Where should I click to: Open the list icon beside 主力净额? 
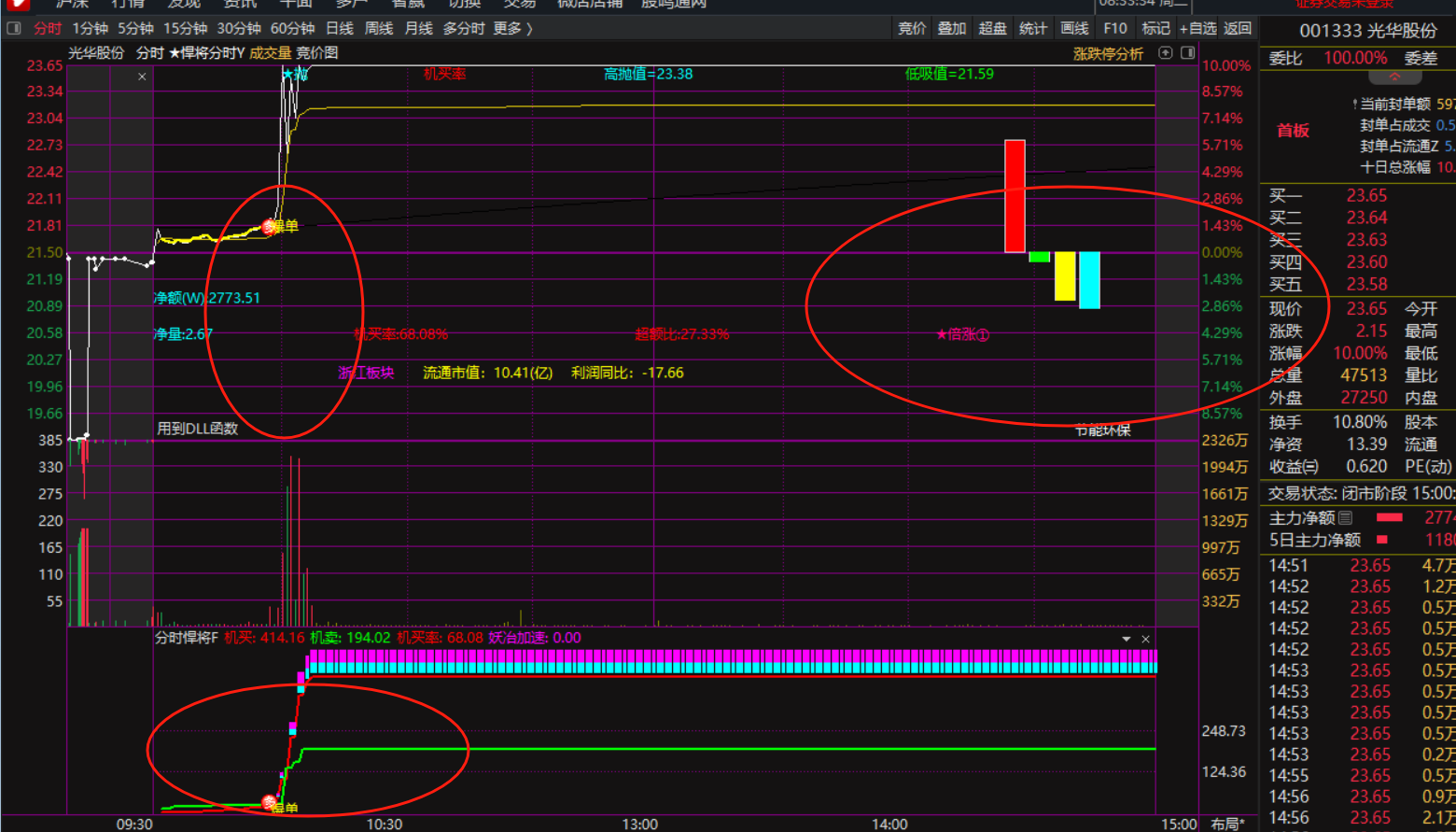(x=1345, y=517)
